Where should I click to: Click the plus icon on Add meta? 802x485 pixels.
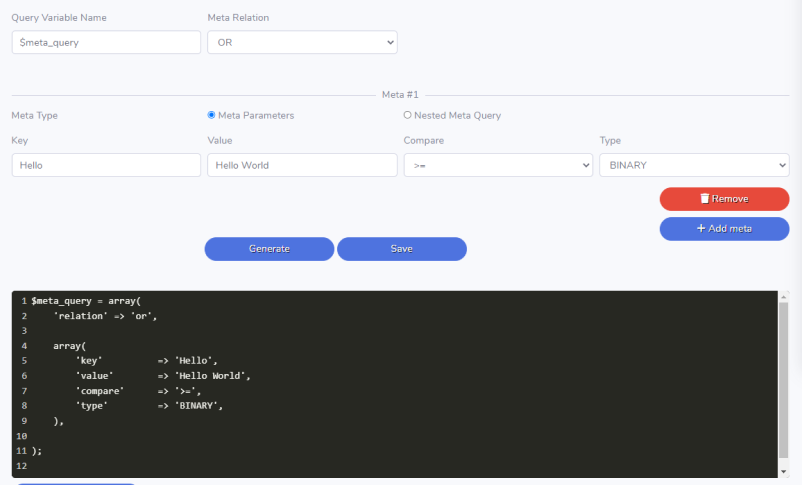coord(701,228)
